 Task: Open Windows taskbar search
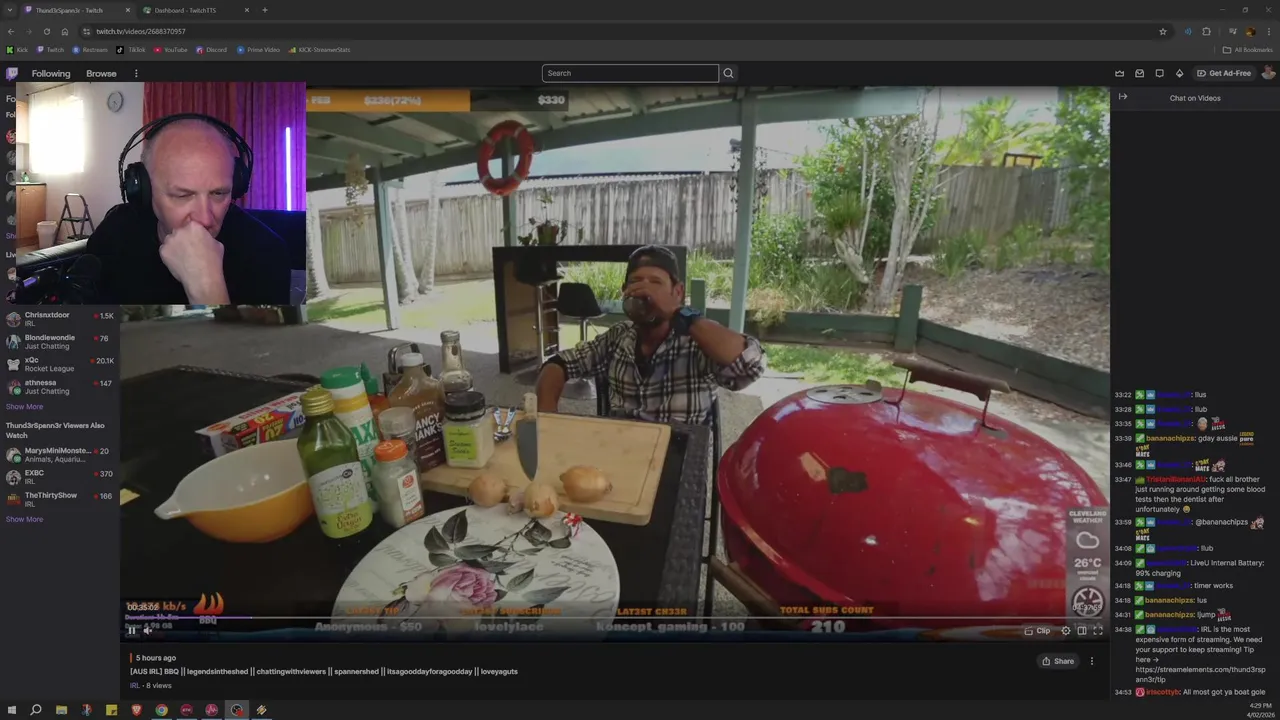(35, 710)
